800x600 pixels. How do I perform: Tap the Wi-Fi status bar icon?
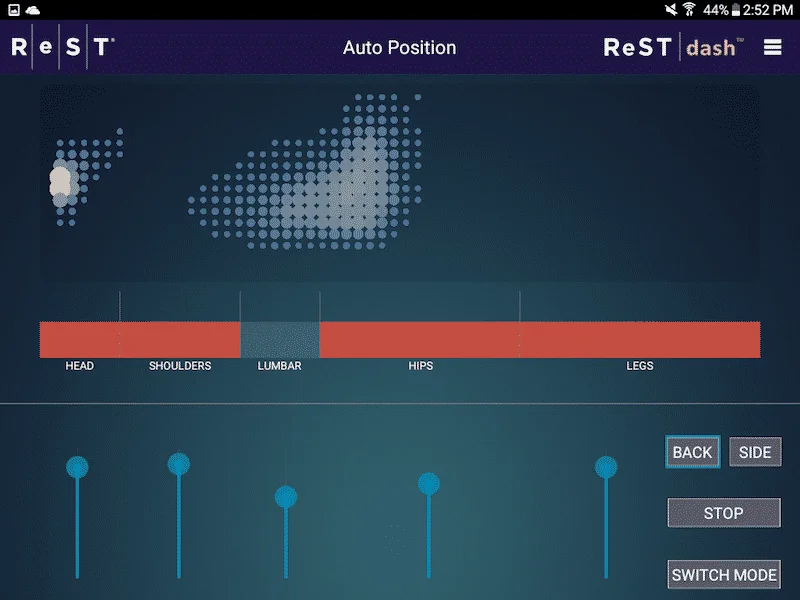[x=689, y=9]
